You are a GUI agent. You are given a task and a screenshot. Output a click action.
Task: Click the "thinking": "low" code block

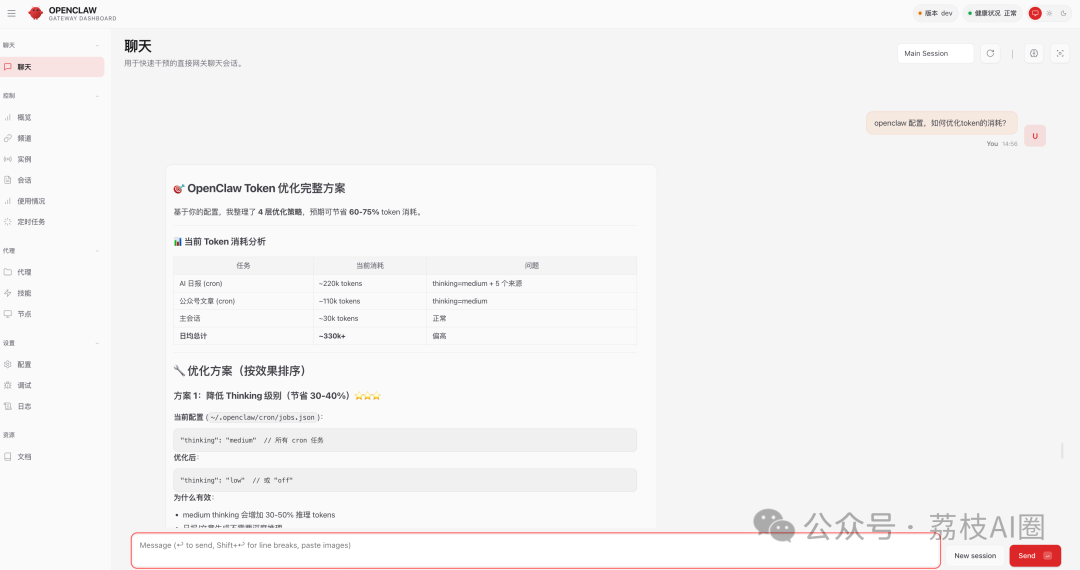(x=405, y=480)
